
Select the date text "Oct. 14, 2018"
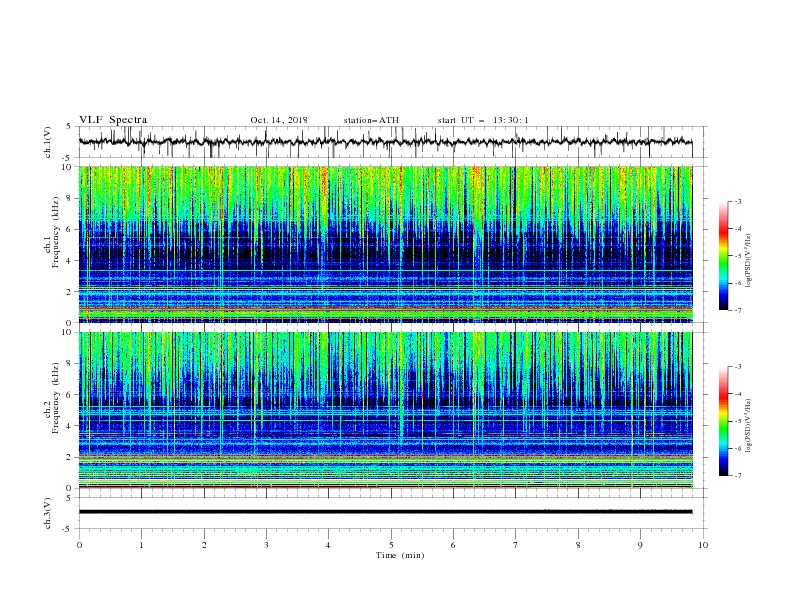(x=279, y=120)
